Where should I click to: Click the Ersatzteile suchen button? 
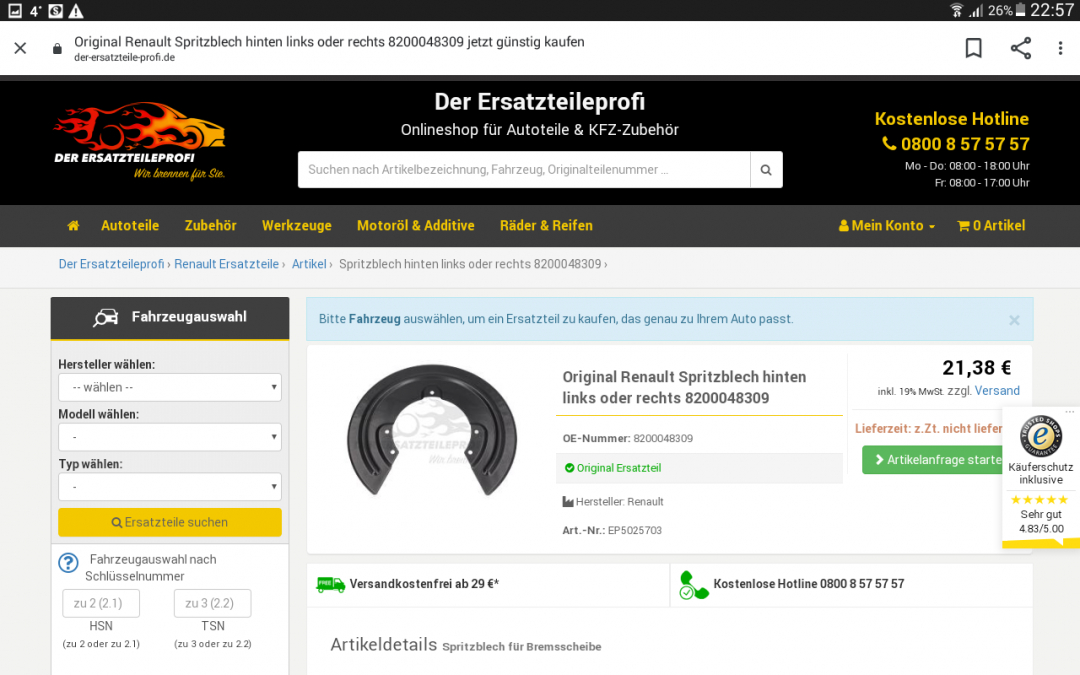coord(170,522)
